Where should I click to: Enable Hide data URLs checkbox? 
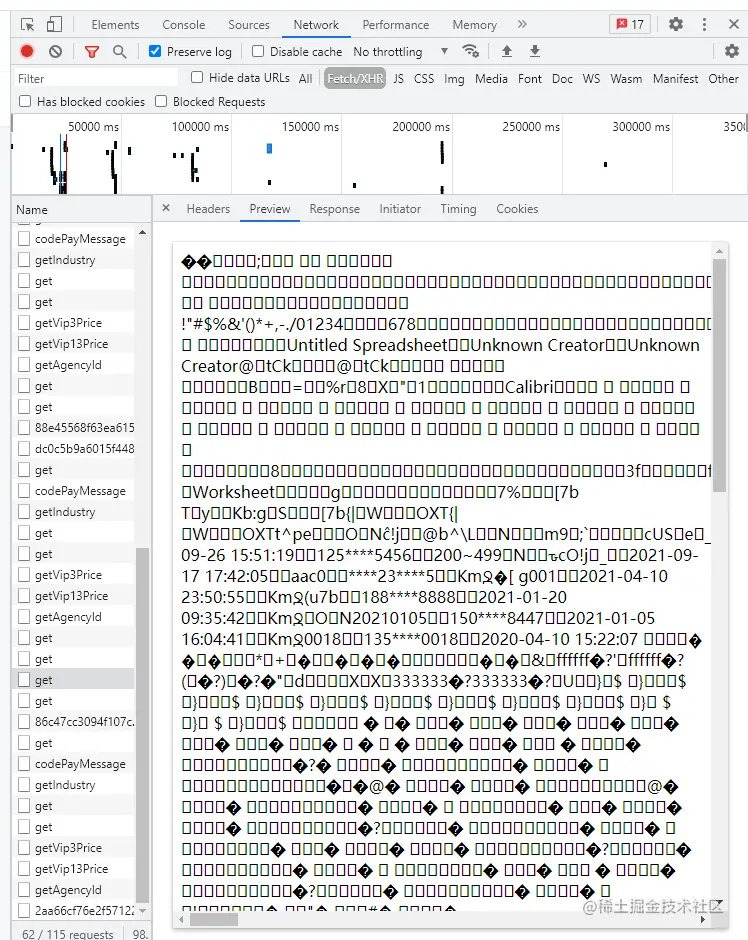(x=197, y=77)
